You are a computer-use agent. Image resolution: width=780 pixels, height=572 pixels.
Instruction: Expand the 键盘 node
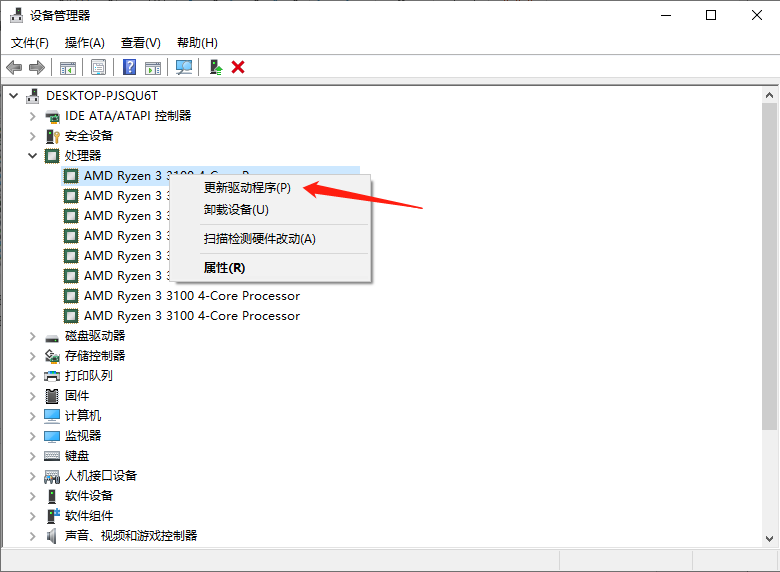tap(33, 456)
